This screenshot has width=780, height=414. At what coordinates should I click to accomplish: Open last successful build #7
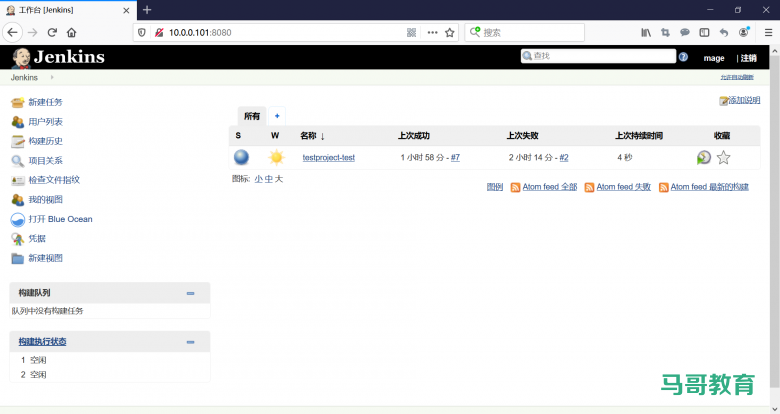[455, 158]
